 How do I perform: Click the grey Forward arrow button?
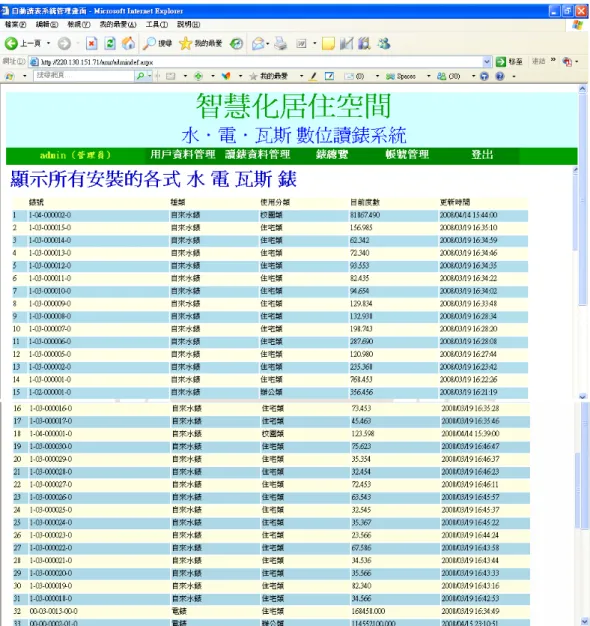[64, 44]
